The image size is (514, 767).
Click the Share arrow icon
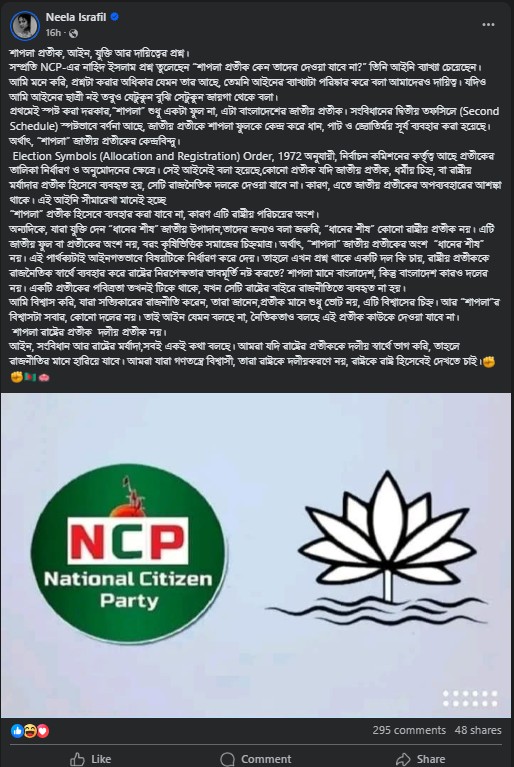pyautogui.click(x=403, y=759)
